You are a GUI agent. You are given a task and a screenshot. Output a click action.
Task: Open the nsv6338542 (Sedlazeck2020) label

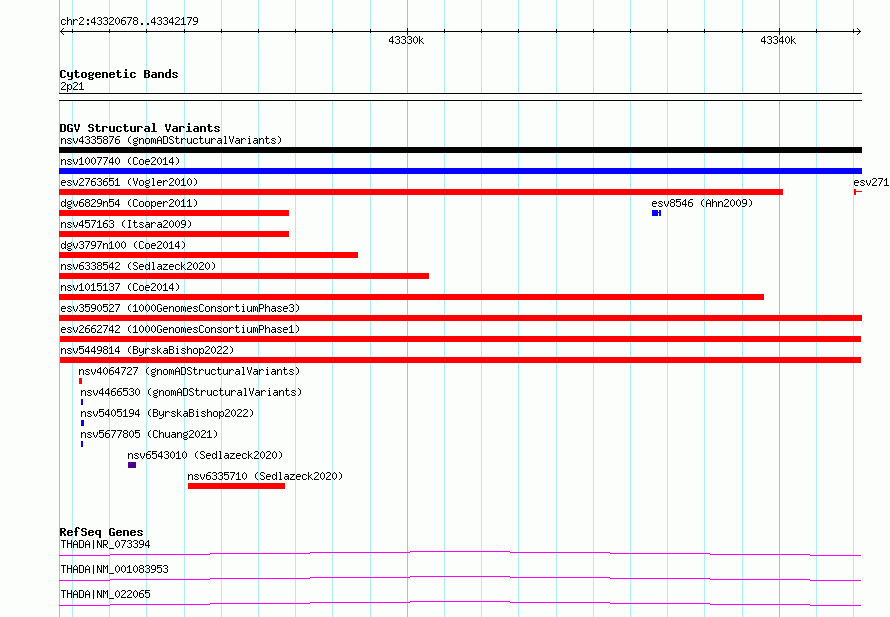[138, 266]
